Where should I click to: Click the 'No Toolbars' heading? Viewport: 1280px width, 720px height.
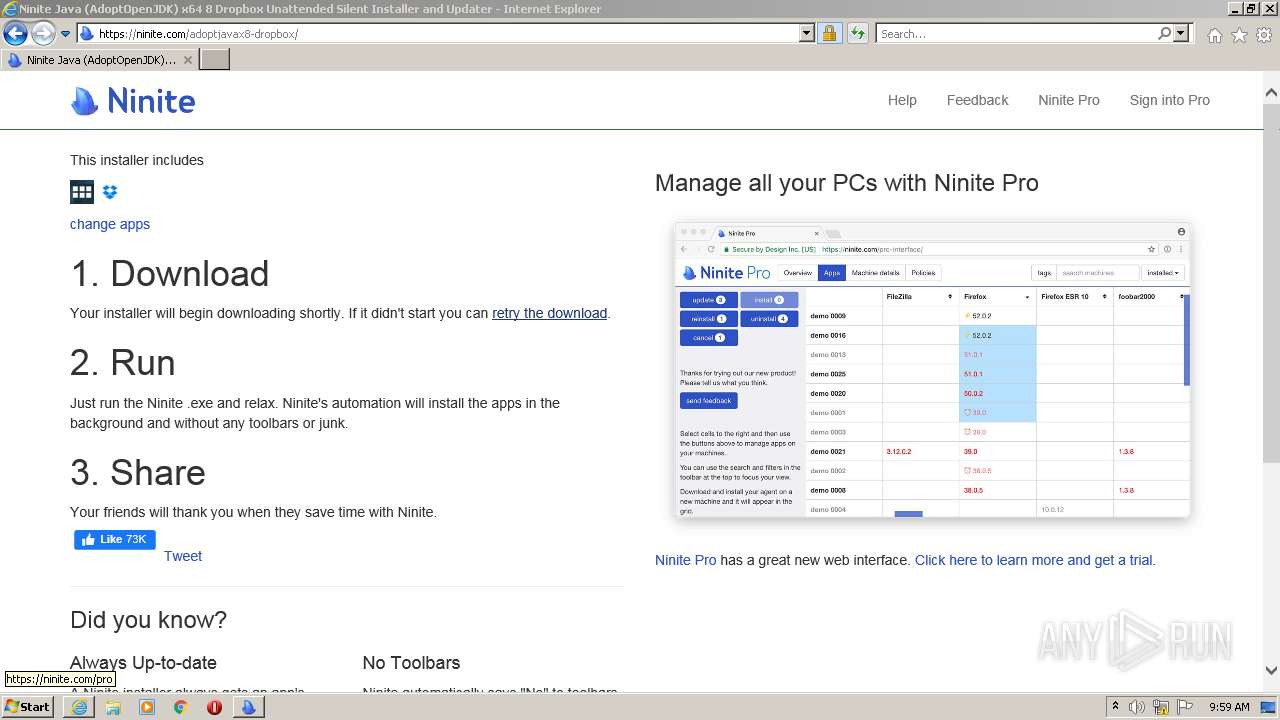[x=411, y=663]
